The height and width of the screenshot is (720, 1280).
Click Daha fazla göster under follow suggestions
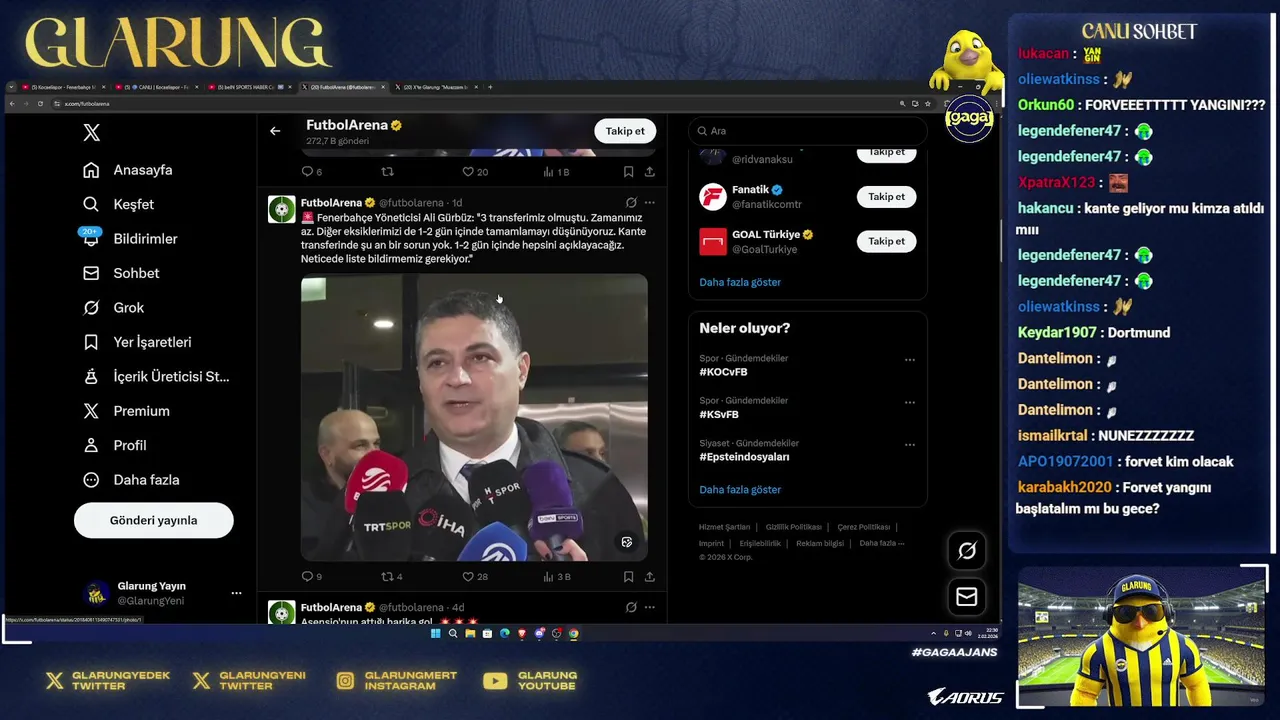point(740,282)
